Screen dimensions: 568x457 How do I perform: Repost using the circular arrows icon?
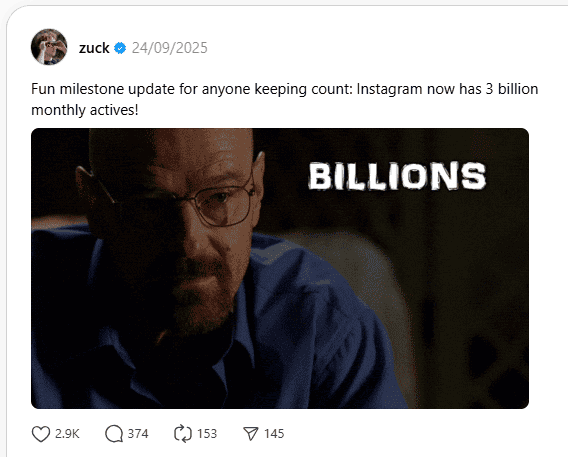pyautogui.click(x=183, y=434)
